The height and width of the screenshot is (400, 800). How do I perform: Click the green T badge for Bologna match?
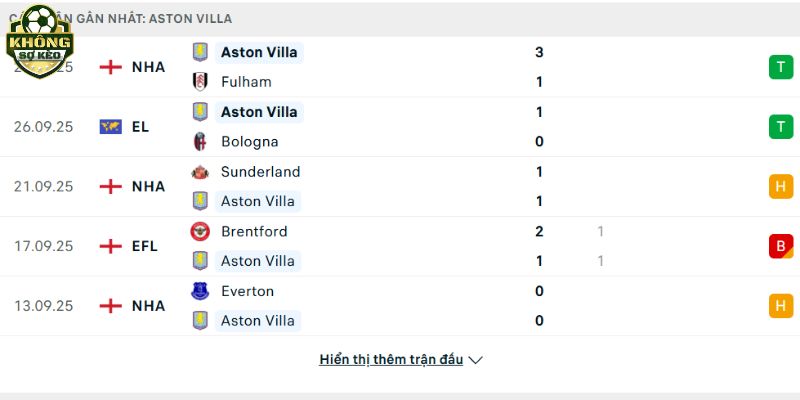click(x=780, y=127)
